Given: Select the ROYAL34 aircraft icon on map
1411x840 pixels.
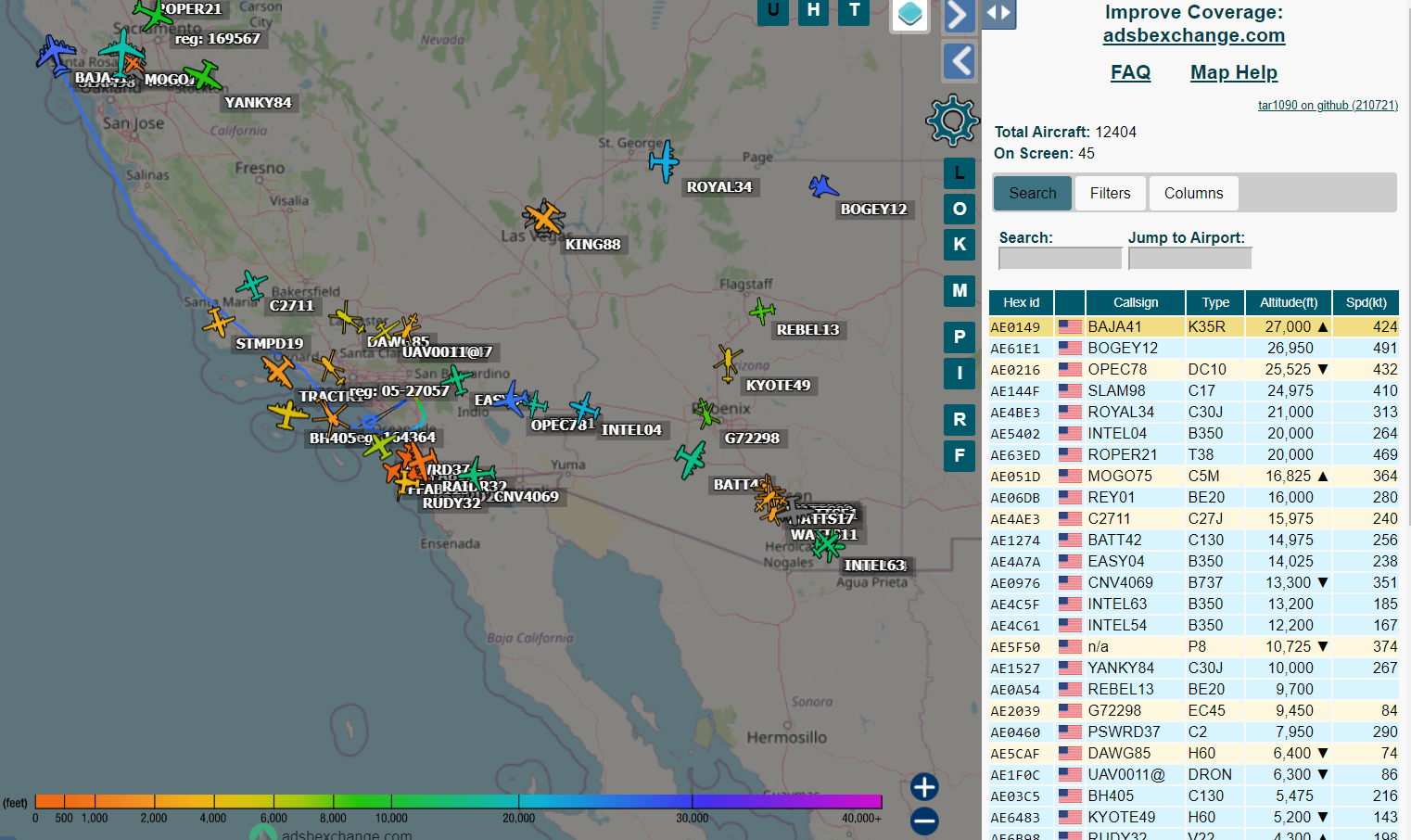Looking at the screenshot, I should (x=664, y=161).
